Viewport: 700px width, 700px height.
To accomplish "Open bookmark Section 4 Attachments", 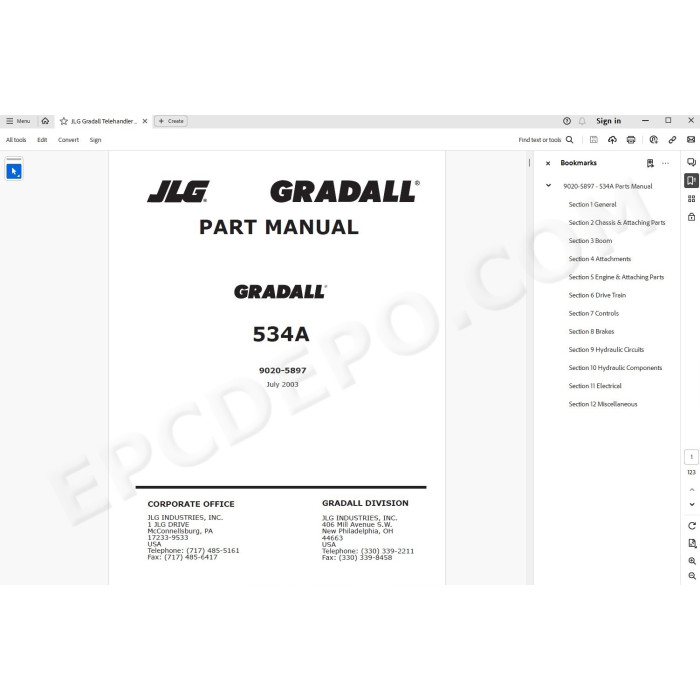I will tap(600, 259).
